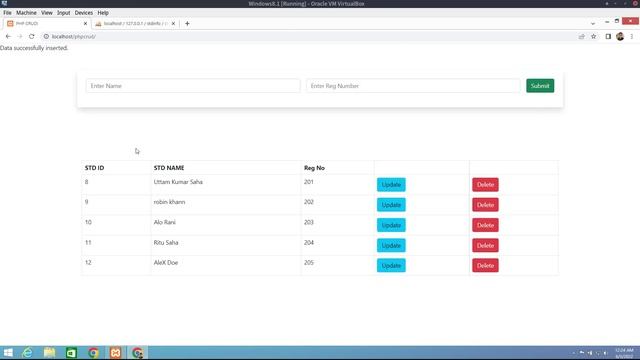Screen dimensions: 640x360
Task: Close the phpMyAdmin localhost tab
Action: click(173, 24)
